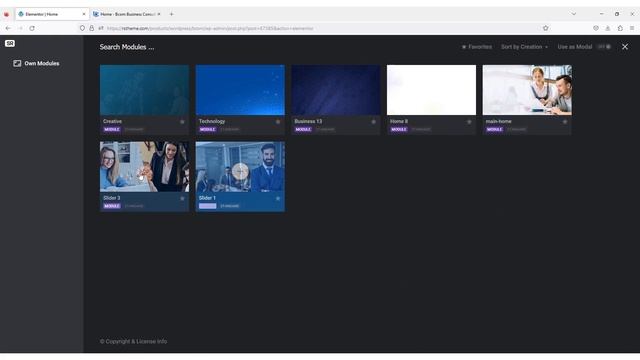Click the tracking protection shield icon
640x360 pixels.
coord(82,28)
